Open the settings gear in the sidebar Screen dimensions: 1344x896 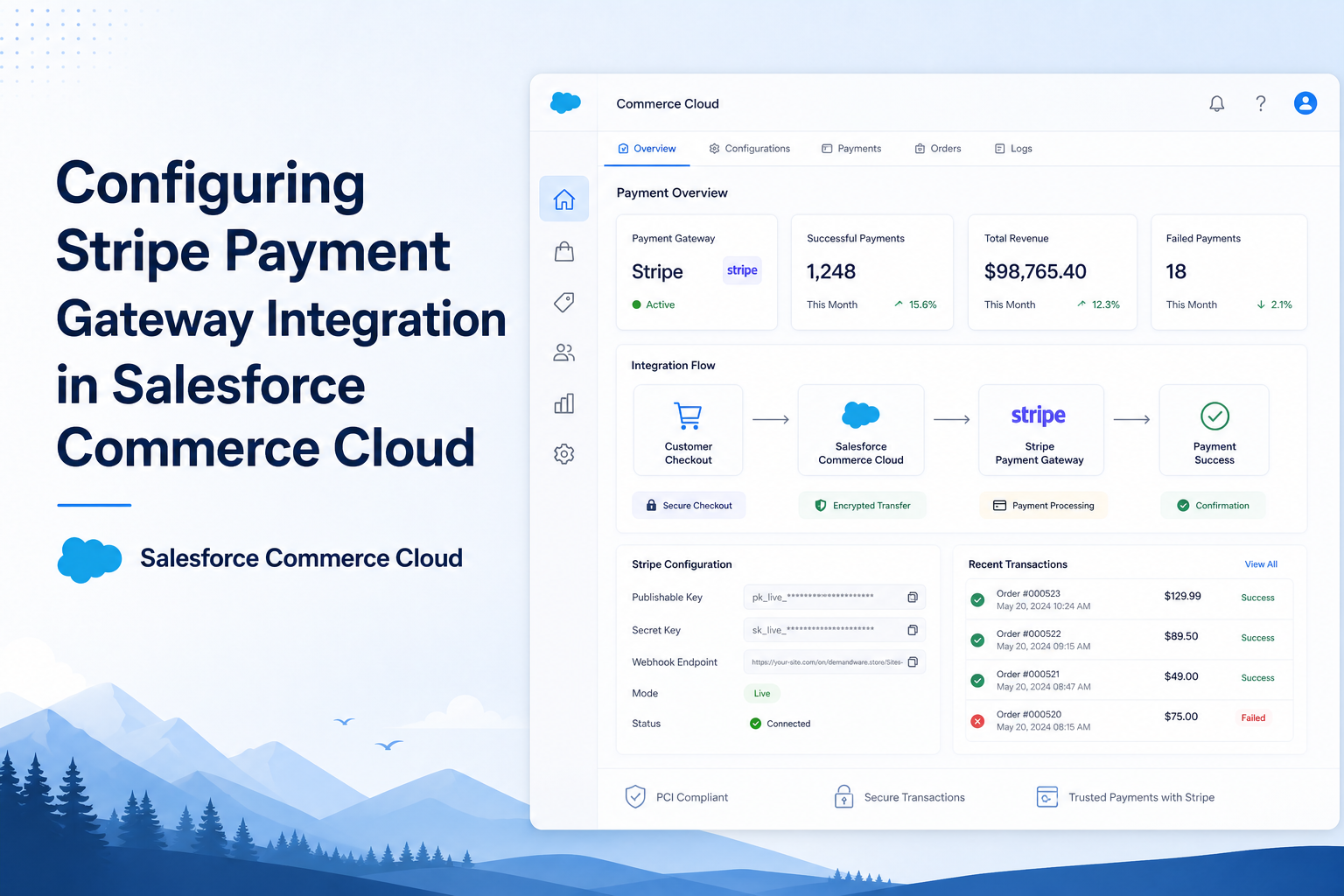pyautogui.click(x=564, y=454)
